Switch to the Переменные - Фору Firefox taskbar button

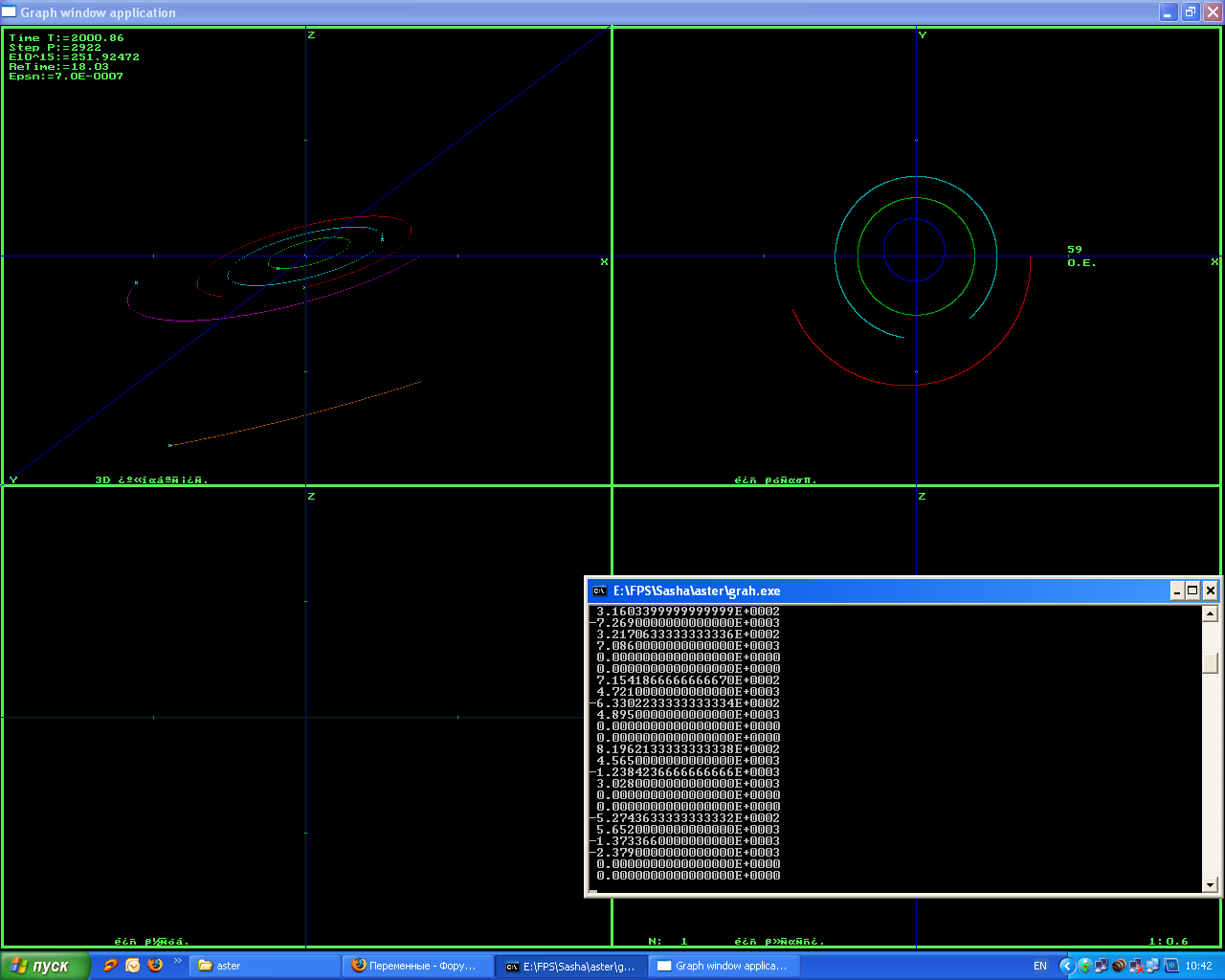418,966
